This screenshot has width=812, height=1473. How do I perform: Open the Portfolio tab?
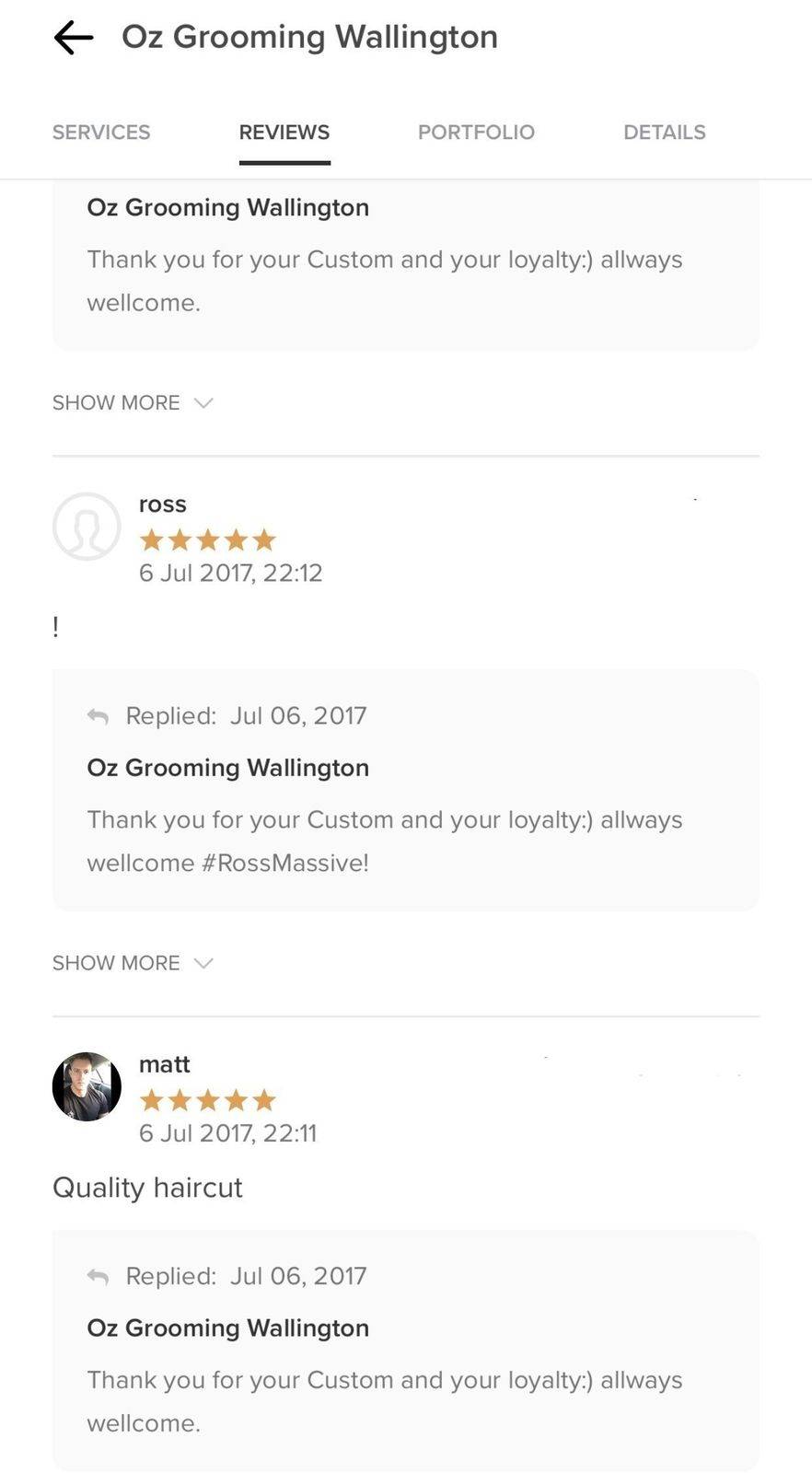coord(476,133)
